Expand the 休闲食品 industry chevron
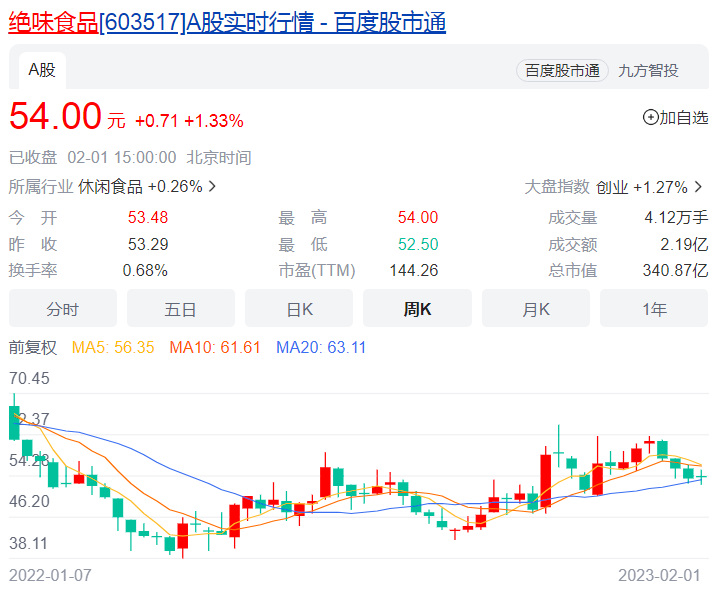 [x=212, y=186]
